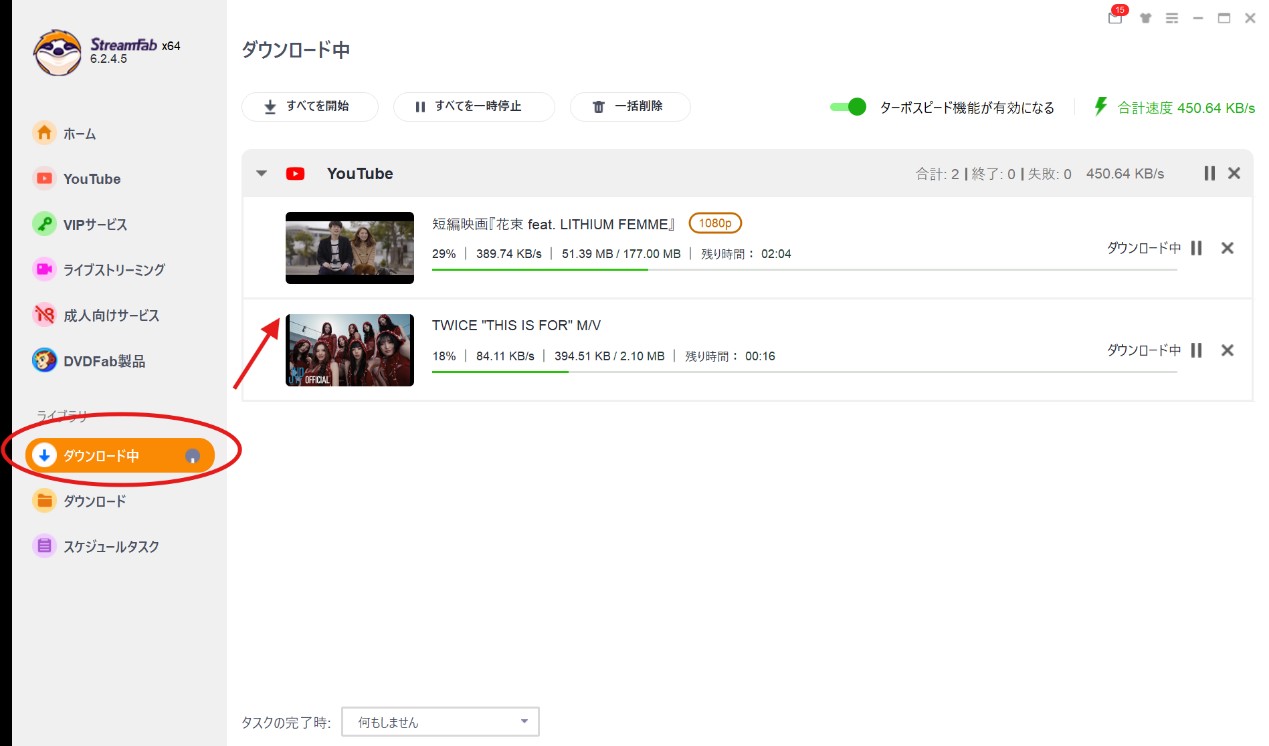The width and height of the screenshot is (1269, 746).
Task: Click 51.39 MB / 177.00 MB size text
Action: (x=621, y=254)
